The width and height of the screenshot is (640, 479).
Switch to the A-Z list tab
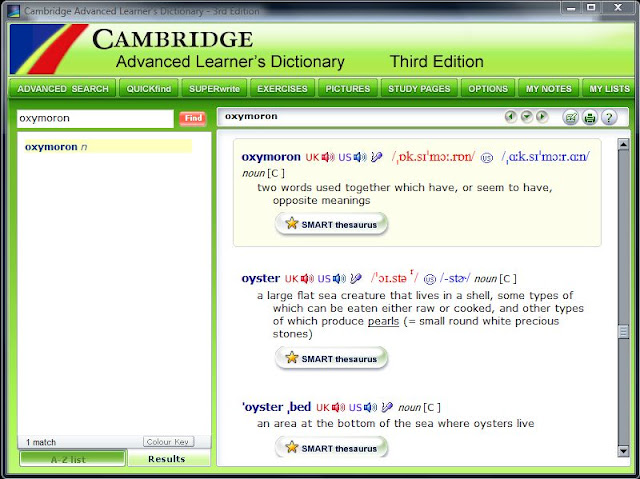pos(72,459)
